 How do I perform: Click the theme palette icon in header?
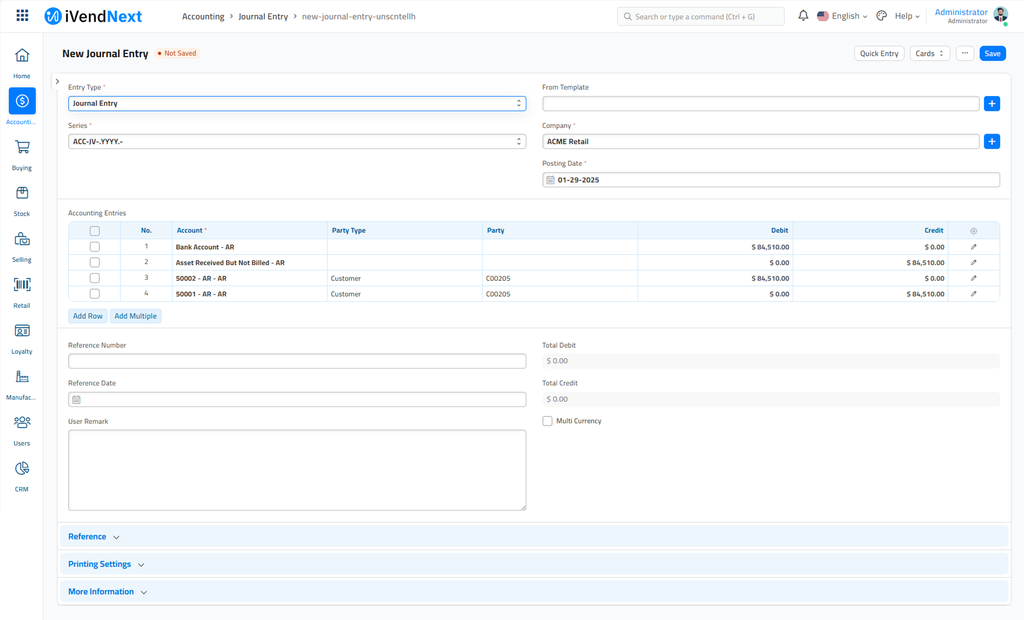click(881, 16)
